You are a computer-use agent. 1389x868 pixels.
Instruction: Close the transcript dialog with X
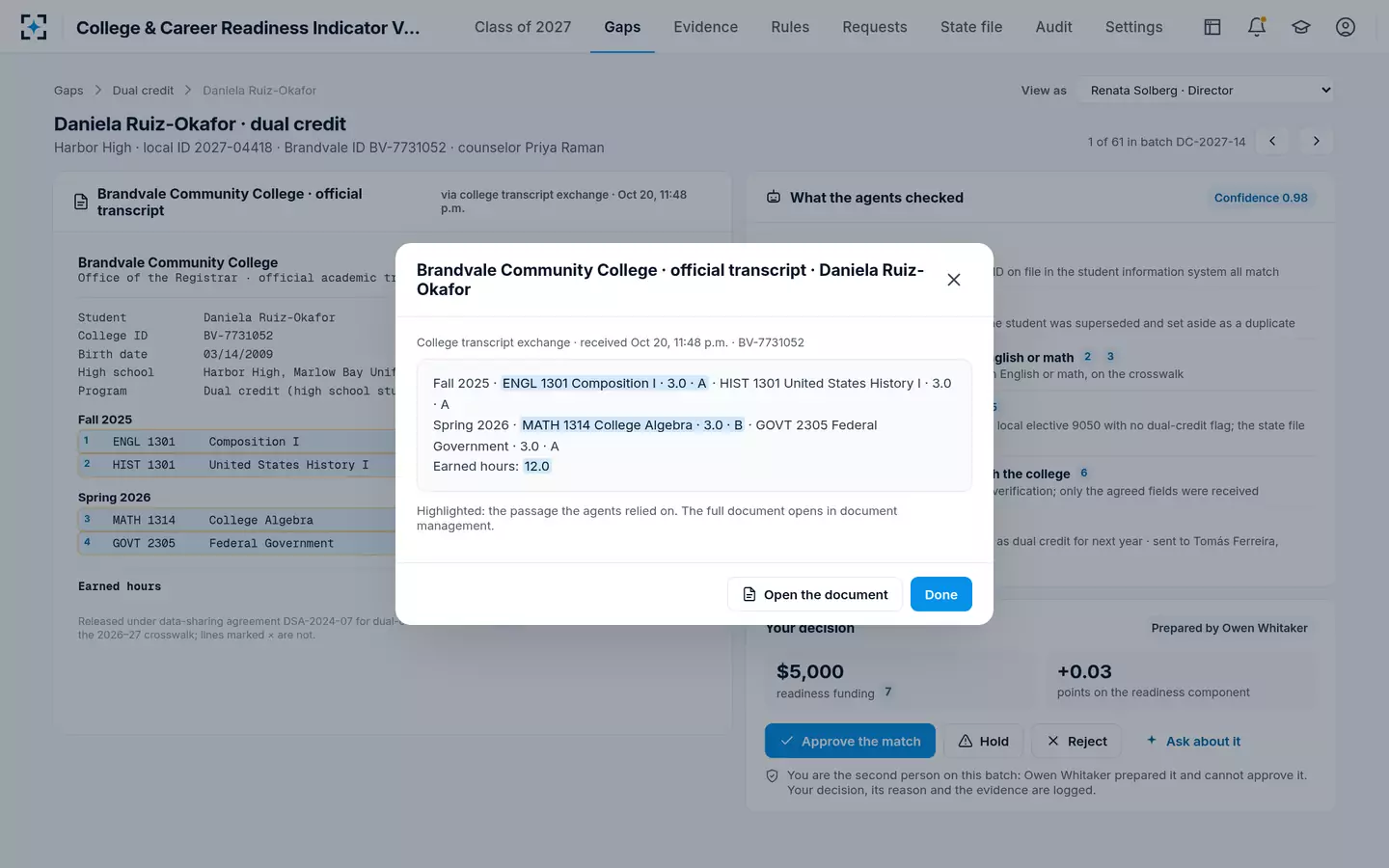[x=954, y=280]
